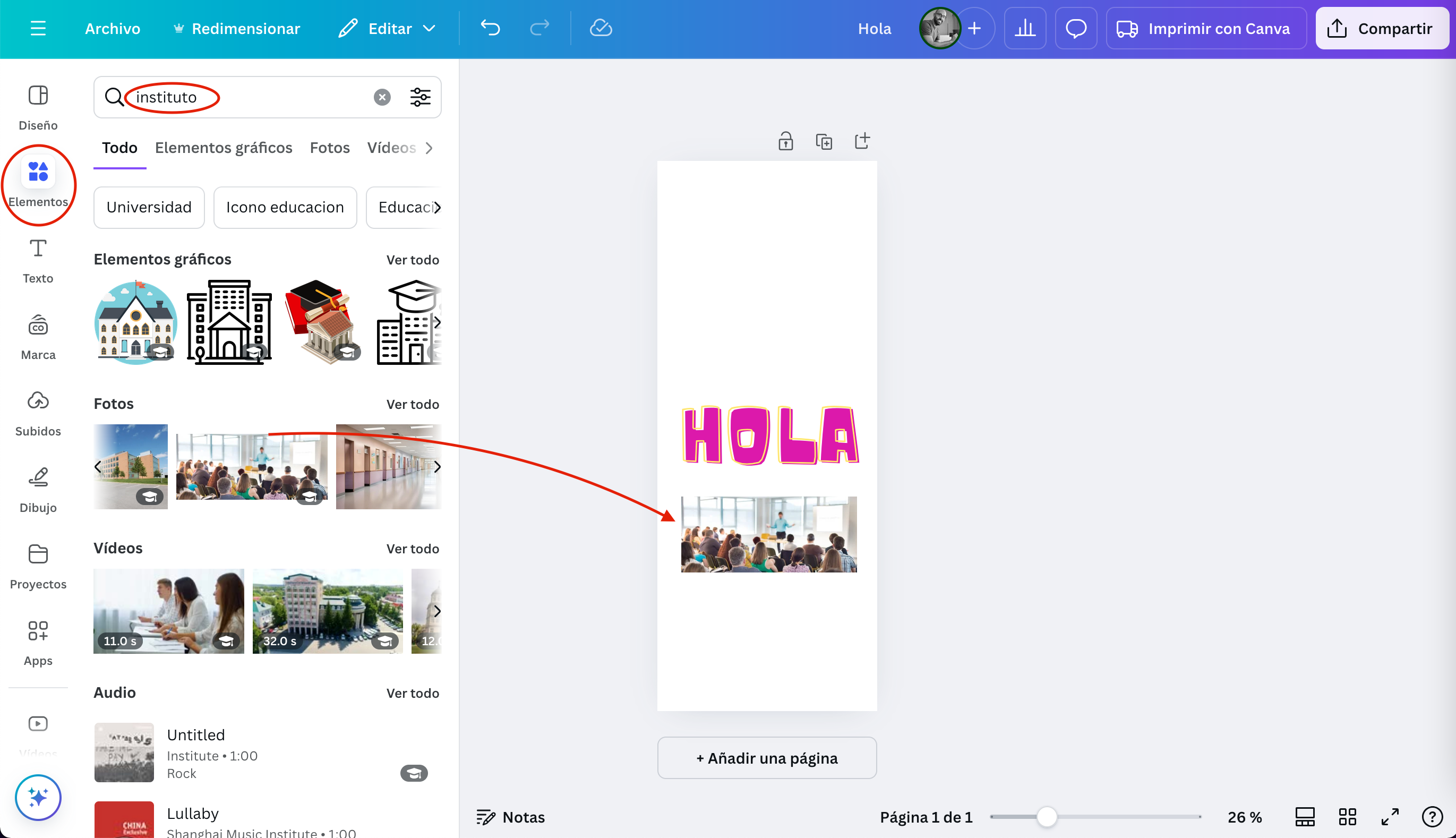Viewport: 1456px width, 838px height.
Task: Toggle grid view of pages
Action: tap(1347, 817)
